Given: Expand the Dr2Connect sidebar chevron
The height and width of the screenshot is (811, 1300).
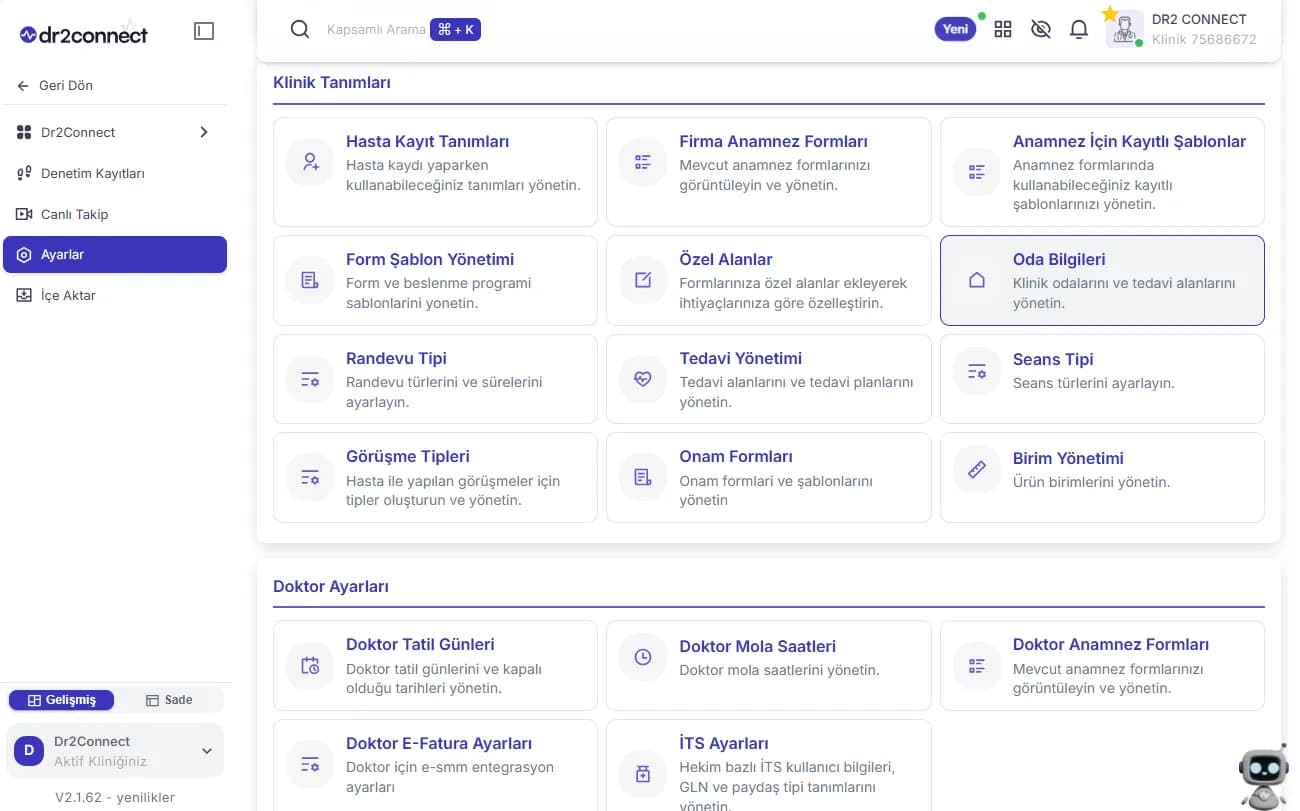Looking at the screenshot, I should point(204,132).
